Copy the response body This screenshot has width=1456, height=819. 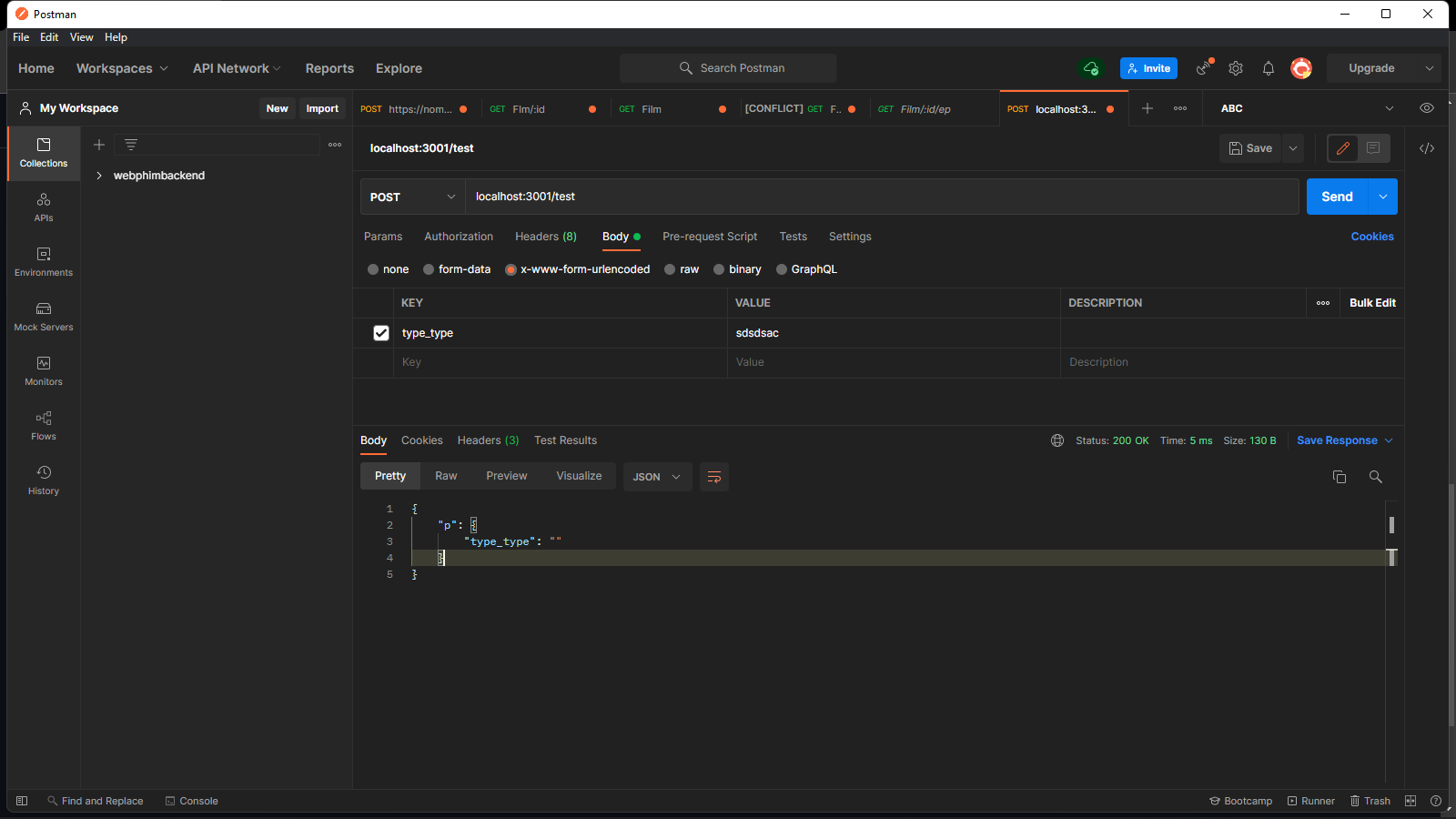[1339, 476]
